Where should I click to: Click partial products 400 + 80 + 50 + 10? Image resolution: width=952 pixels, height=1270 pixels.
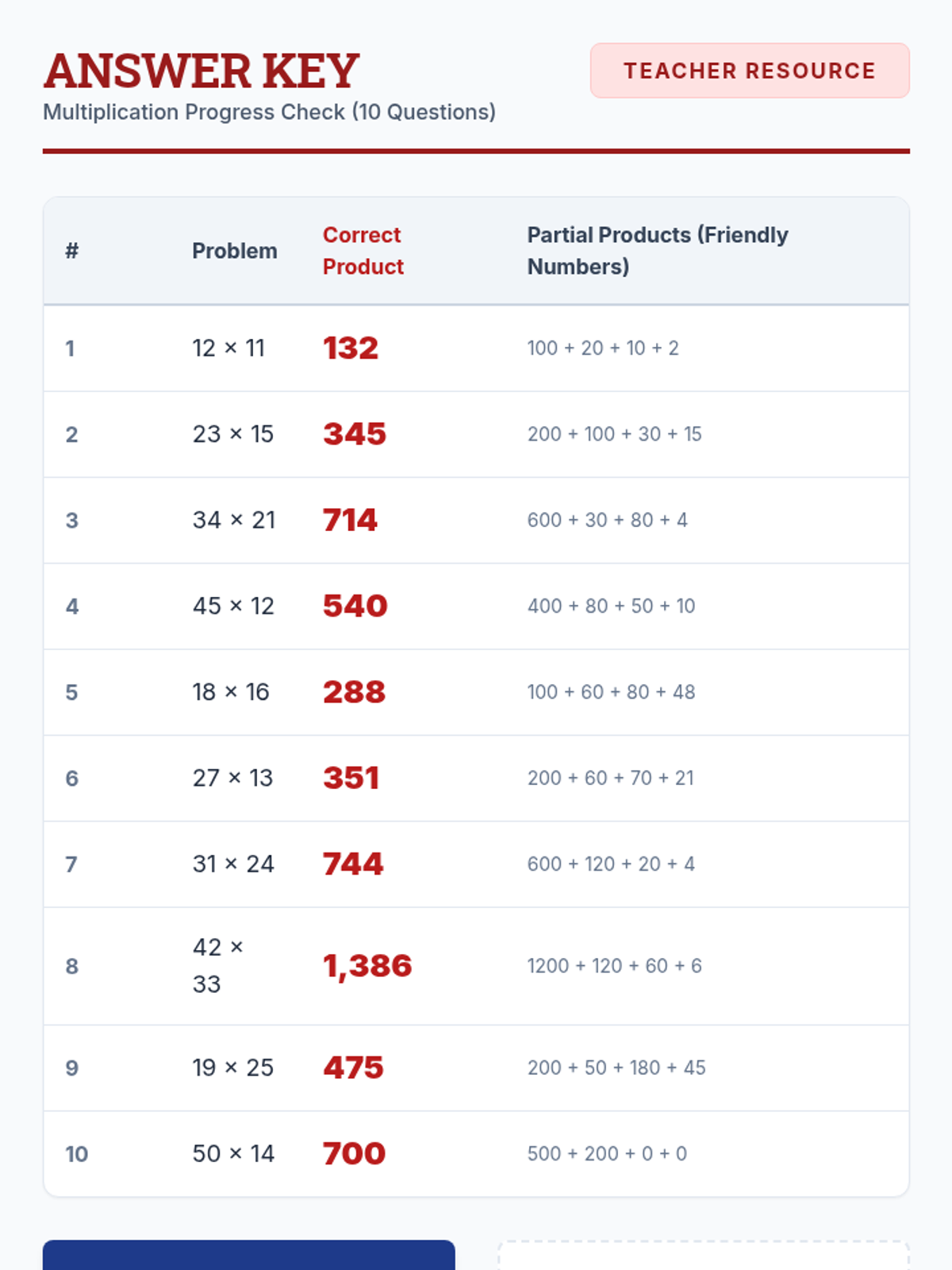click(x=611, y=606)
